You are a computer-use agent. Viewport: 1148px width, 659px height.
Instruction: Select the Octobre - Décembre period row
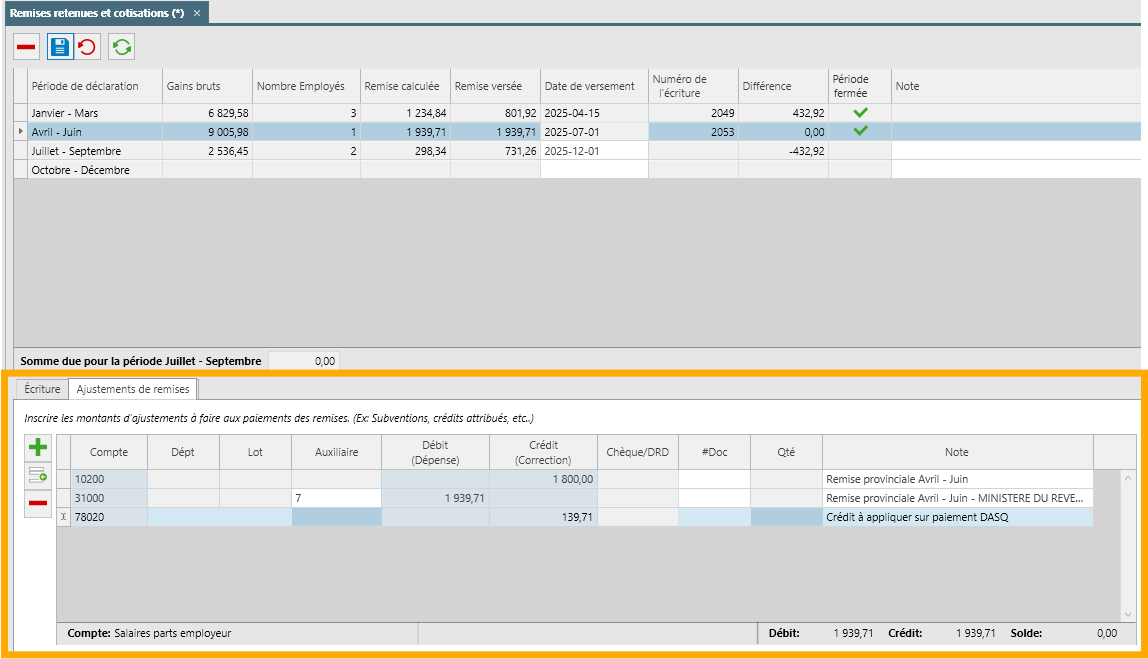point(577,170)
